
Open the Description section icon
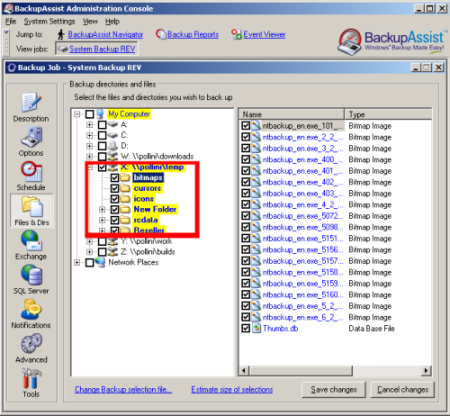31,102
